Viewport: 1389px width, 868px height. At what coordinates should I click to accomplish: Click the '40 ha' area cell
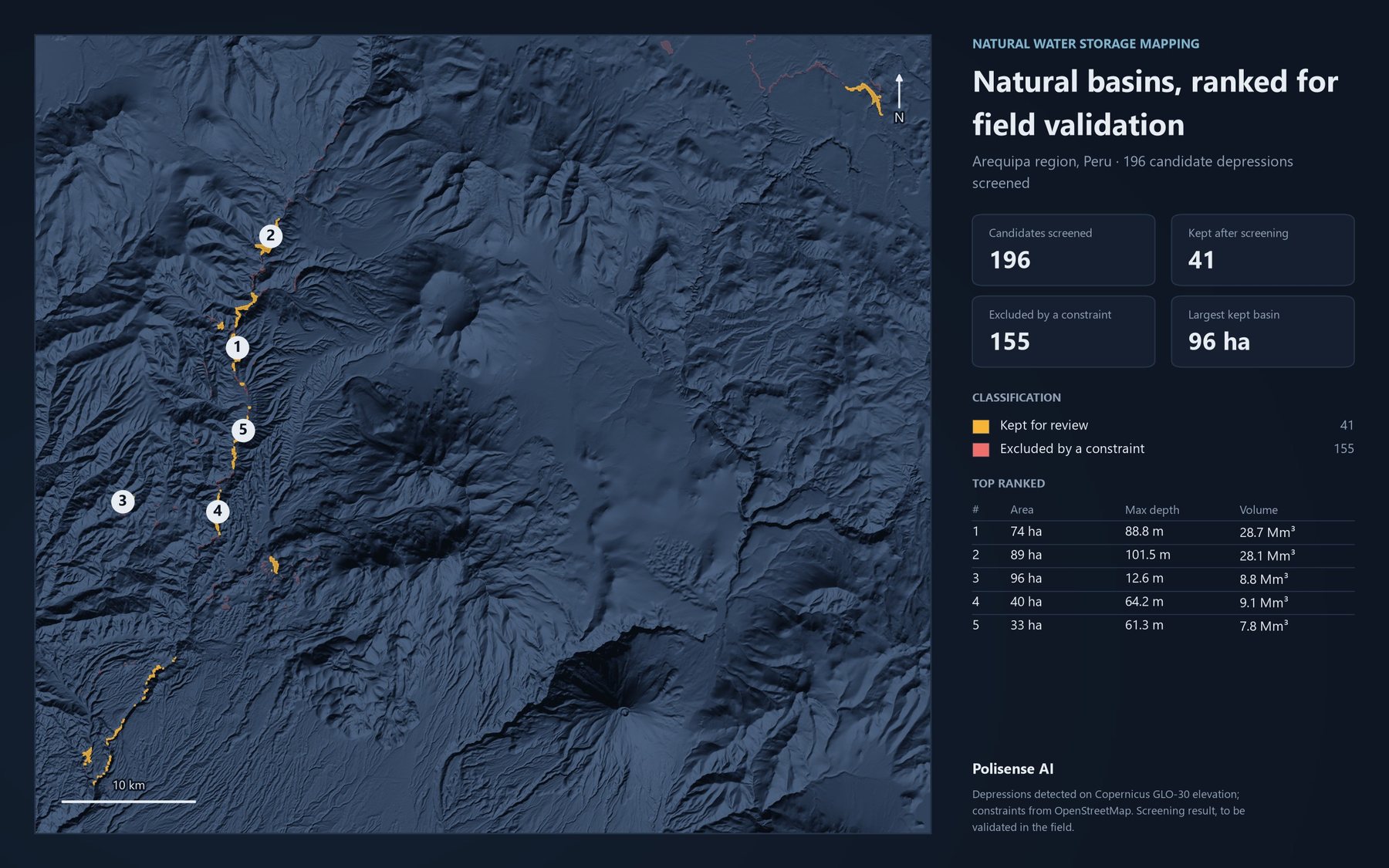(1026, 602)
